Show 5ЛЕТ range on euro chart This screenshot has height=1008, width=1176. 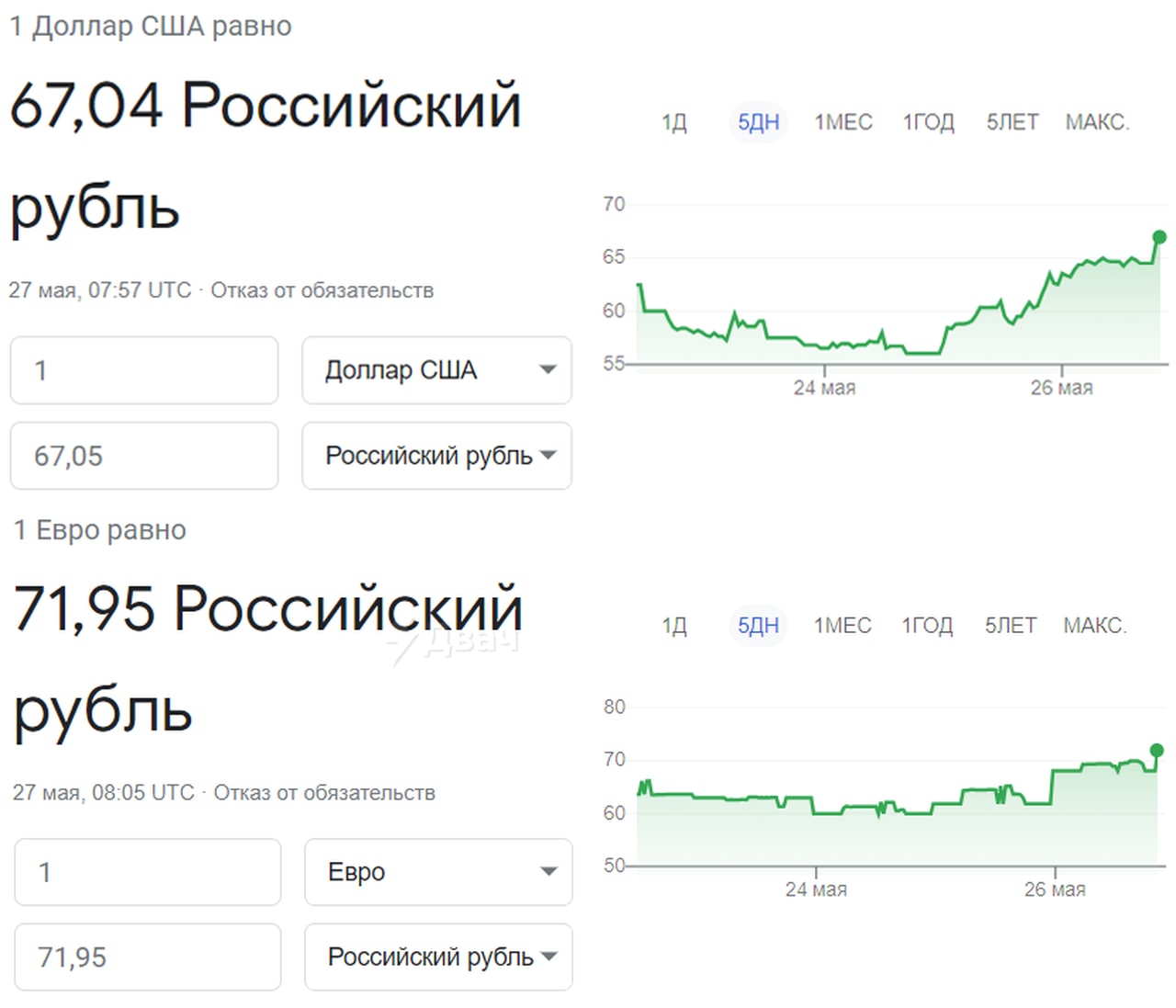point(1010,626)
